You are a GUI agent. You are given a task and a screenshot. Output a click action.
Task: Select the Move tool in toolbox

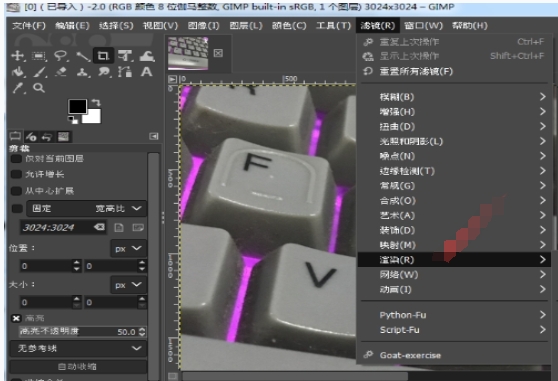tap(17, 56)
